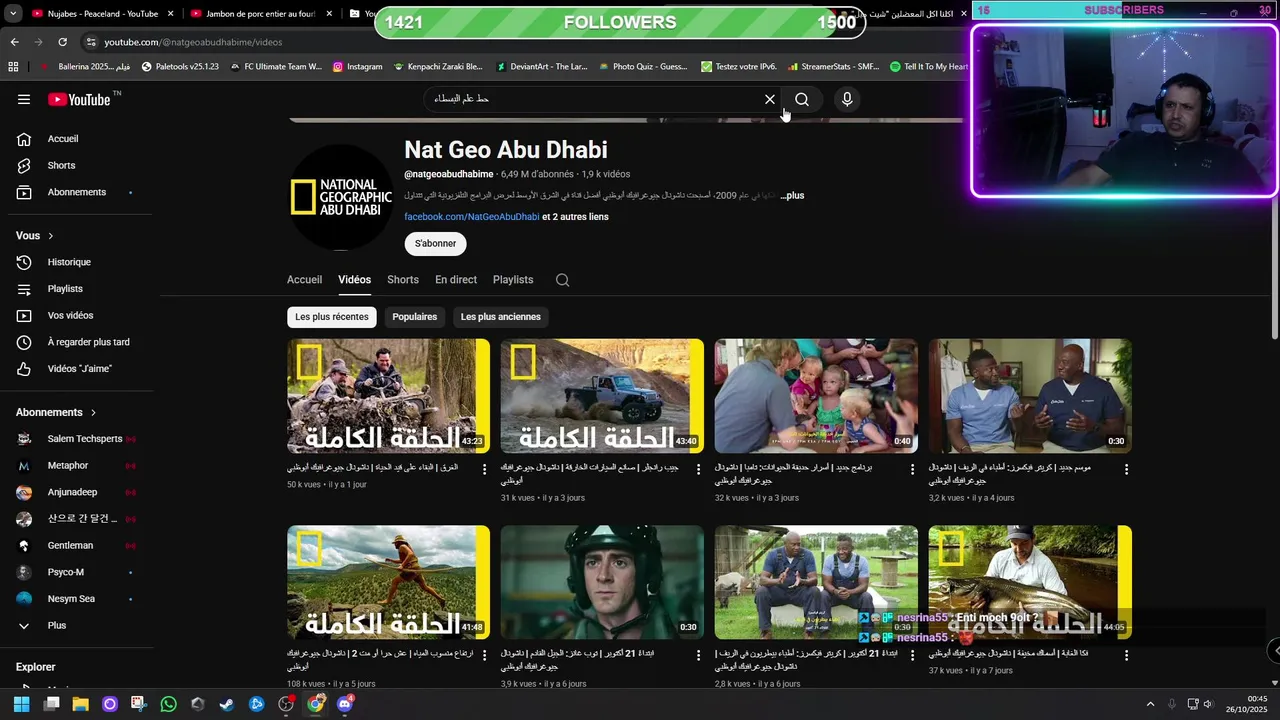Viewport: 1280px width, 720px height.
Task: Open the channel Playlists tab
Action: pos(513,280)
